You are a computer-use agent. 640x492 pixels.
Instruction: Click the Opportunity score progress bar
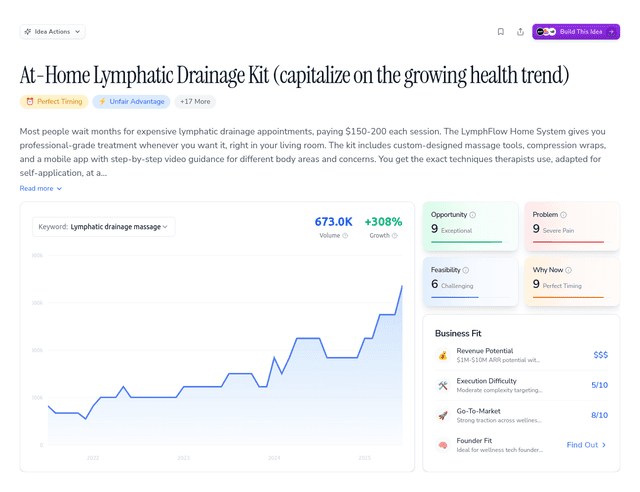pyautogui.click(x=466, y=242)
